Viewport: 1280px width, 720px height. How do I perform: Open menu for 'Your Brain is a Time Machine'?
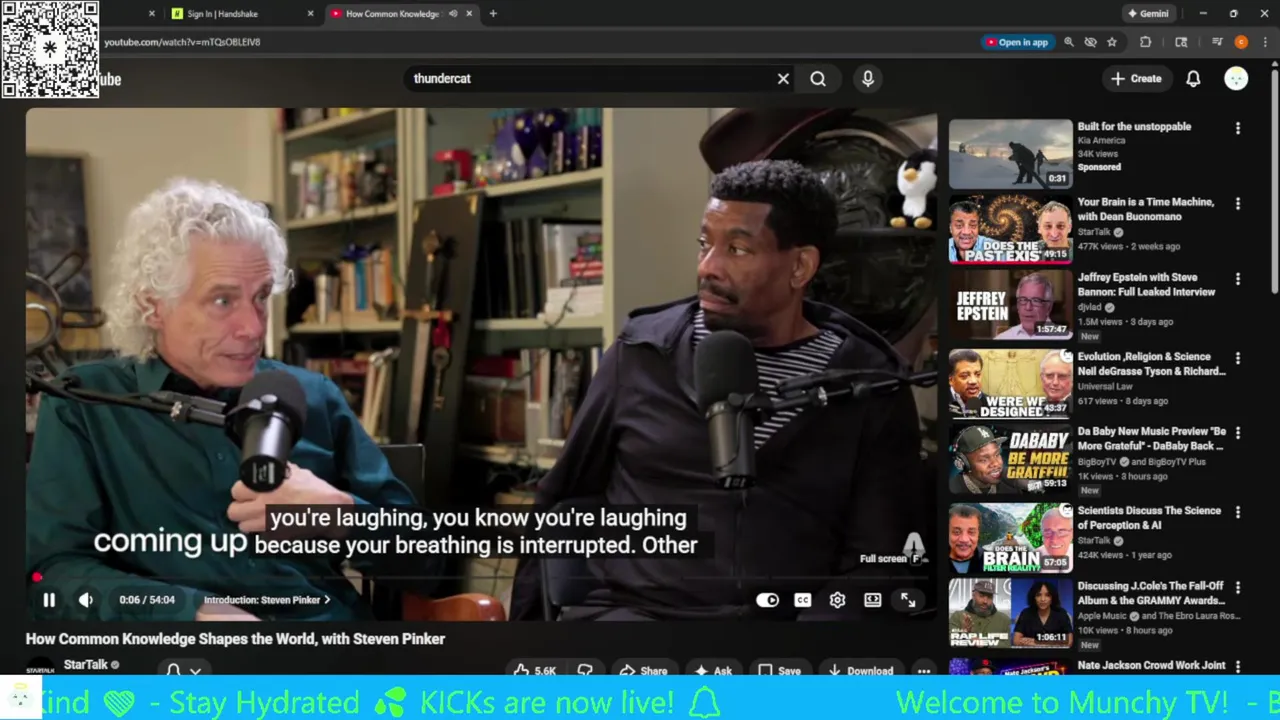[x=1238, y=204]
